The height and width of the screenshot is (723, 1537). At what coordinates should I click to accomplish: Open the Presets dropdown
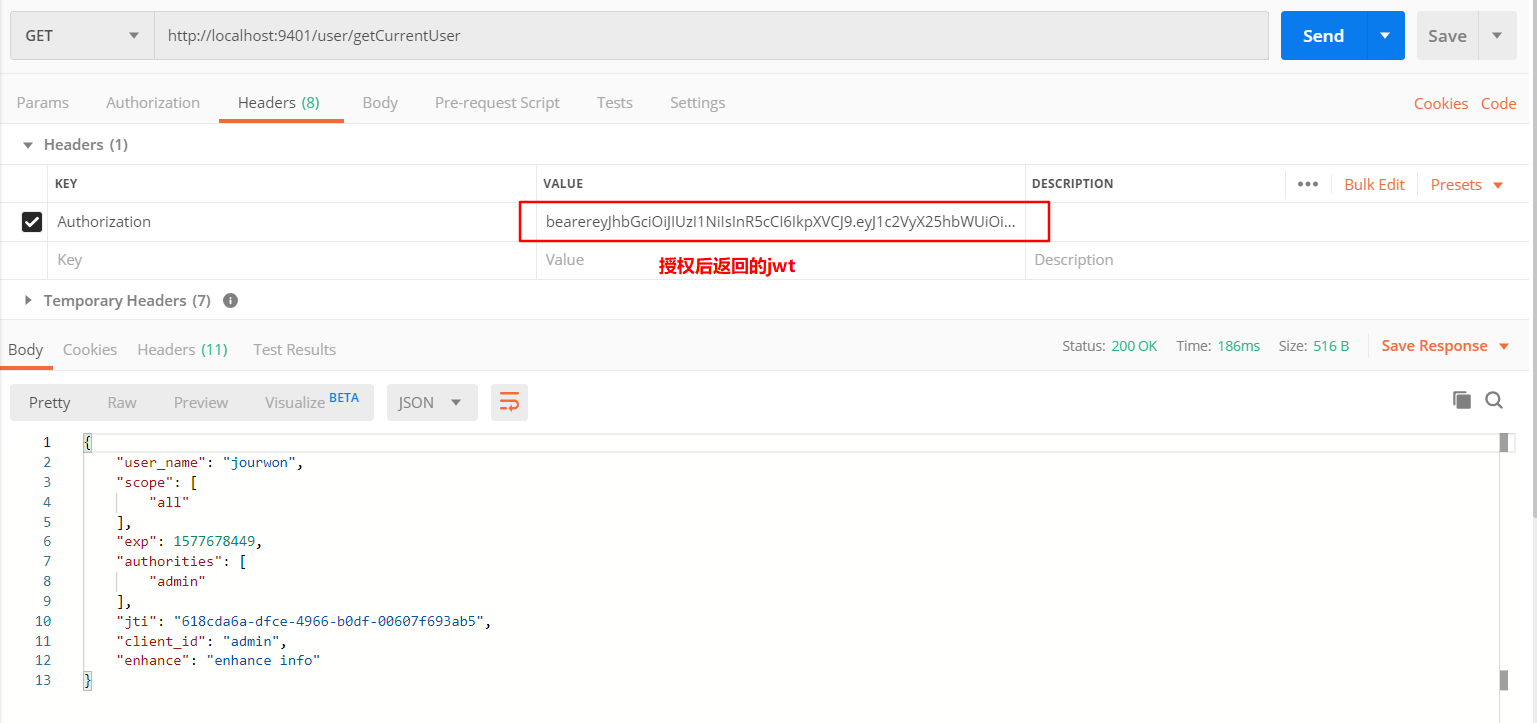(1465, 184)
